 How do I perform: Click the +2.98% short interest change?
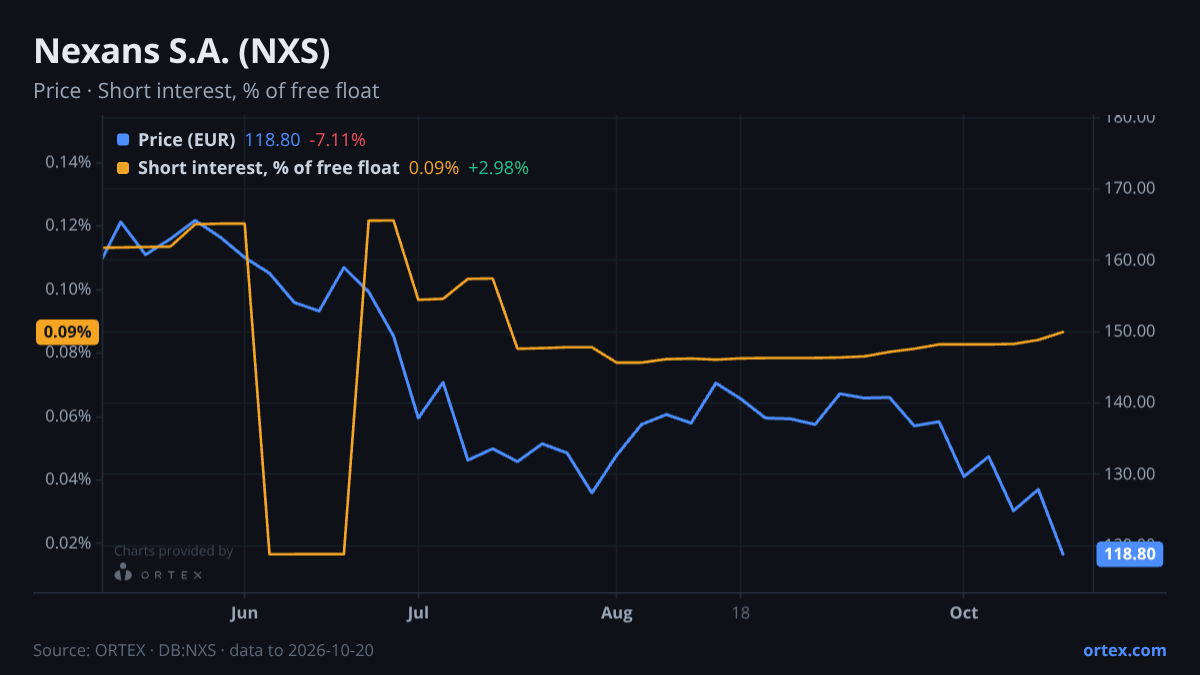(499, 168)
